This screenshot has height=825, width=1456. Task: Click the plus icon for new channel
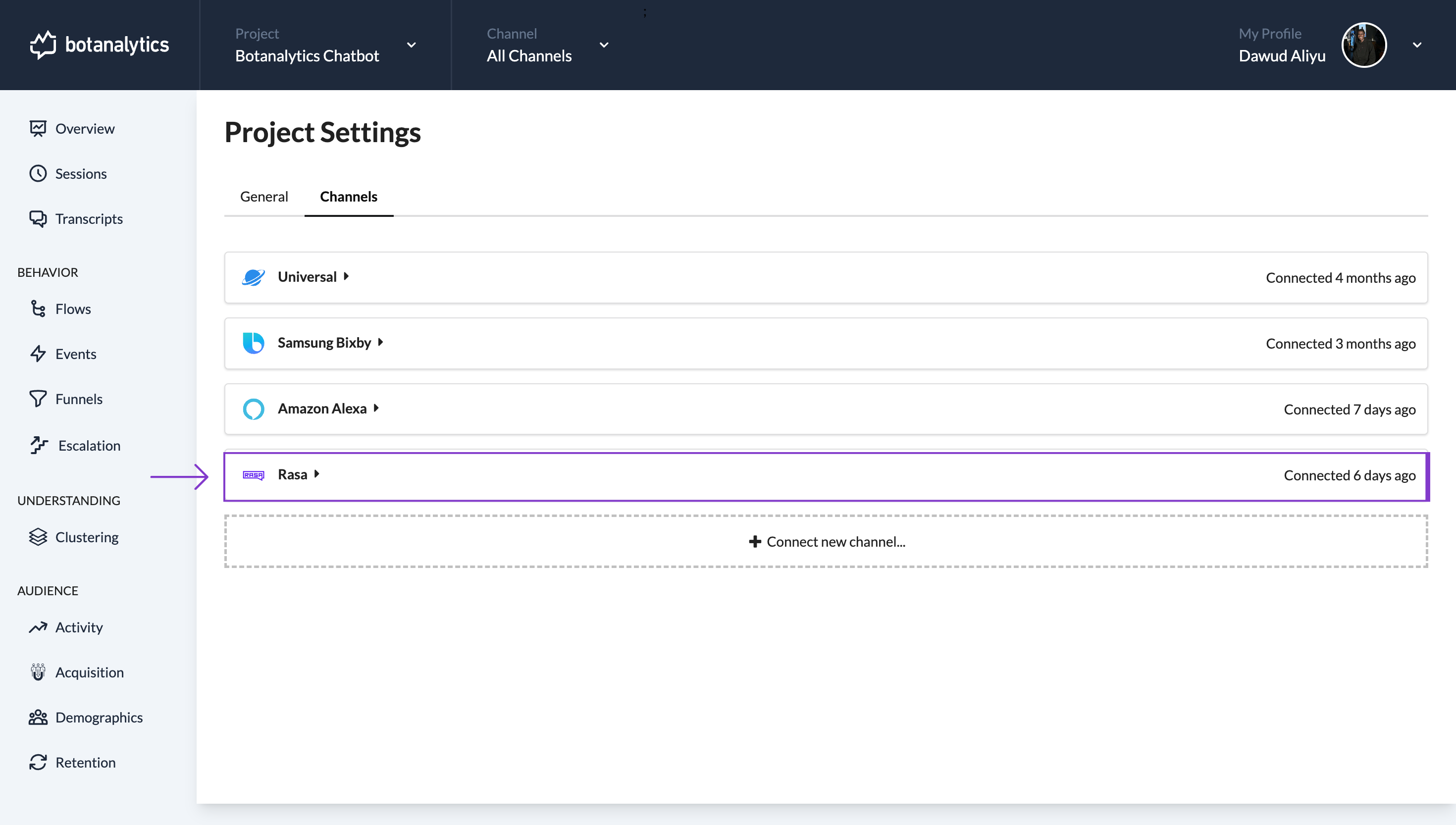tap(755, 542)
